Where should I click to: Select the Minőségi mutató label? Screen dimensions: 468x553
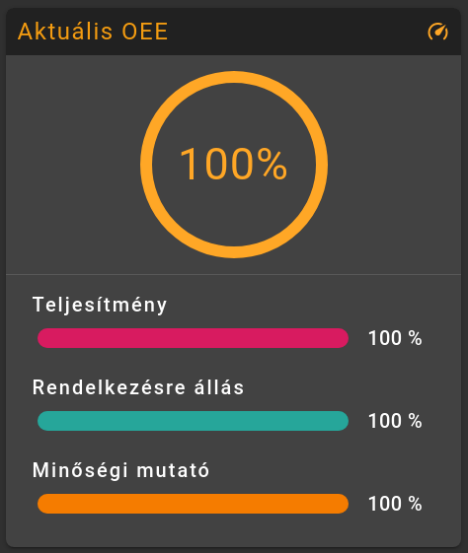pyautogui.click(x=121, y=470)
